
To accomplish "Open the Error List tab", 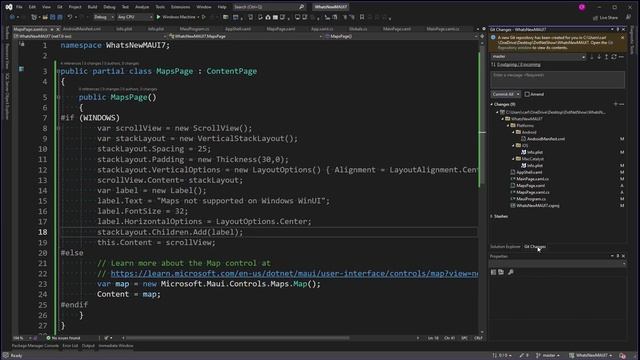I will pyautogui.click(x=70, y=346).
